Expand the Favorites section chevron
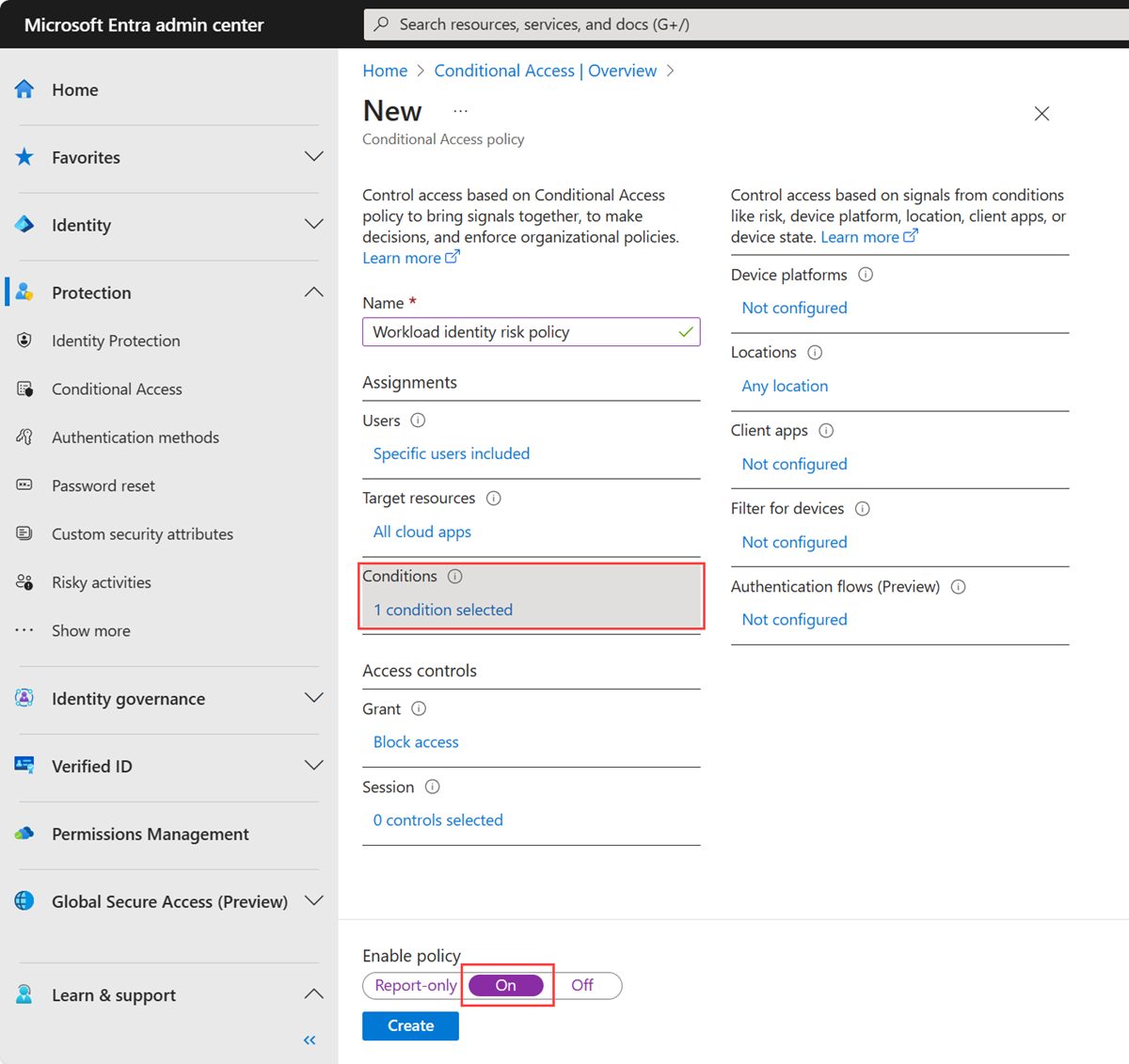The width and height of the screenshot is (1129, 1064). 314,157
